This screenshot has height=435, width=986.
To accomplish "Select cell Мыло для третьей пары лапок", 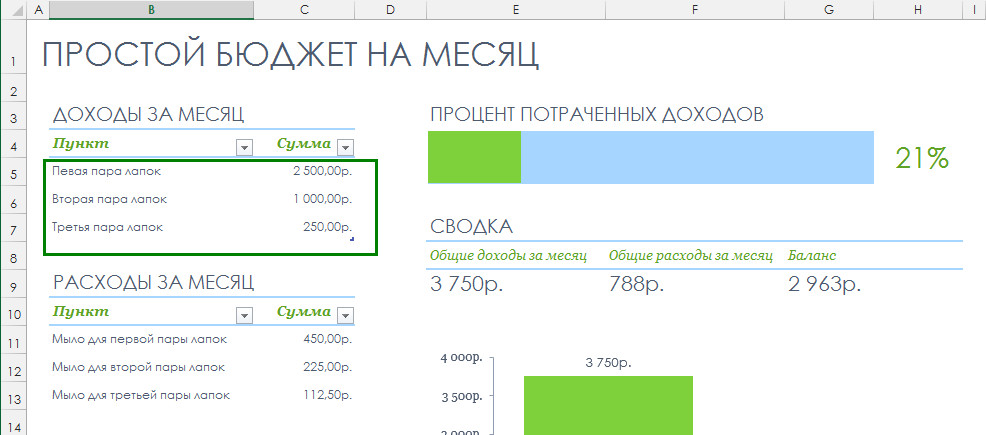I will tap(152, 395).
